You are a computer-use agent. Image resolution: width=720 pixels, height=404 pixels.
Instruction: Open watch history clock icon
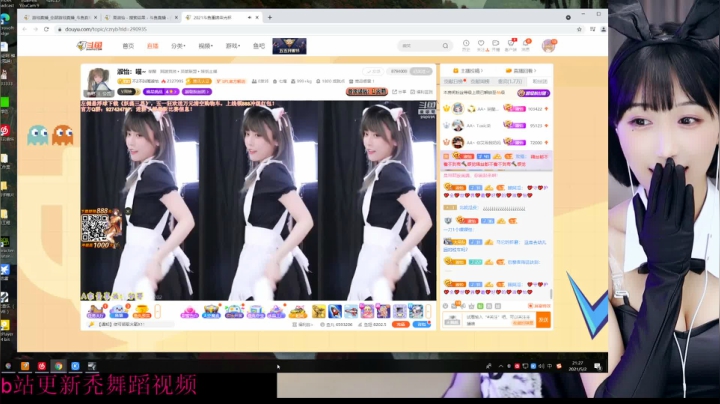tap(466, 45)
